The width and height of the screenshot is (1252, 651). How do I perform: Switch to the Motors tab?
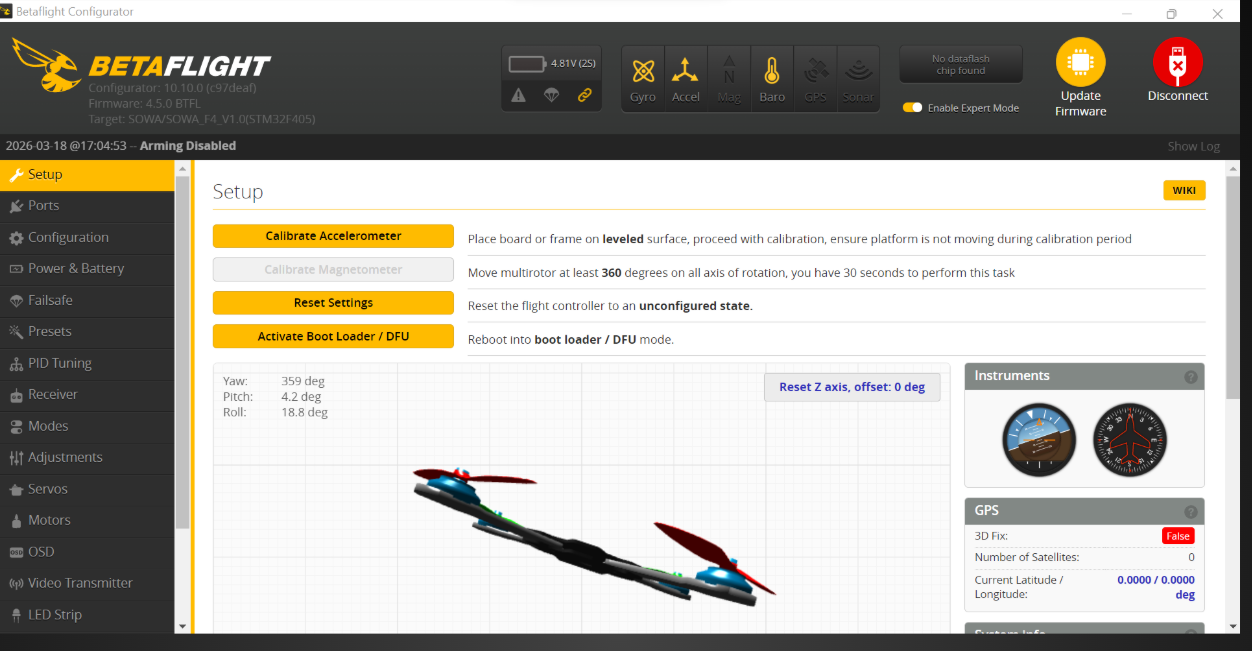click(x=49, y=520)
